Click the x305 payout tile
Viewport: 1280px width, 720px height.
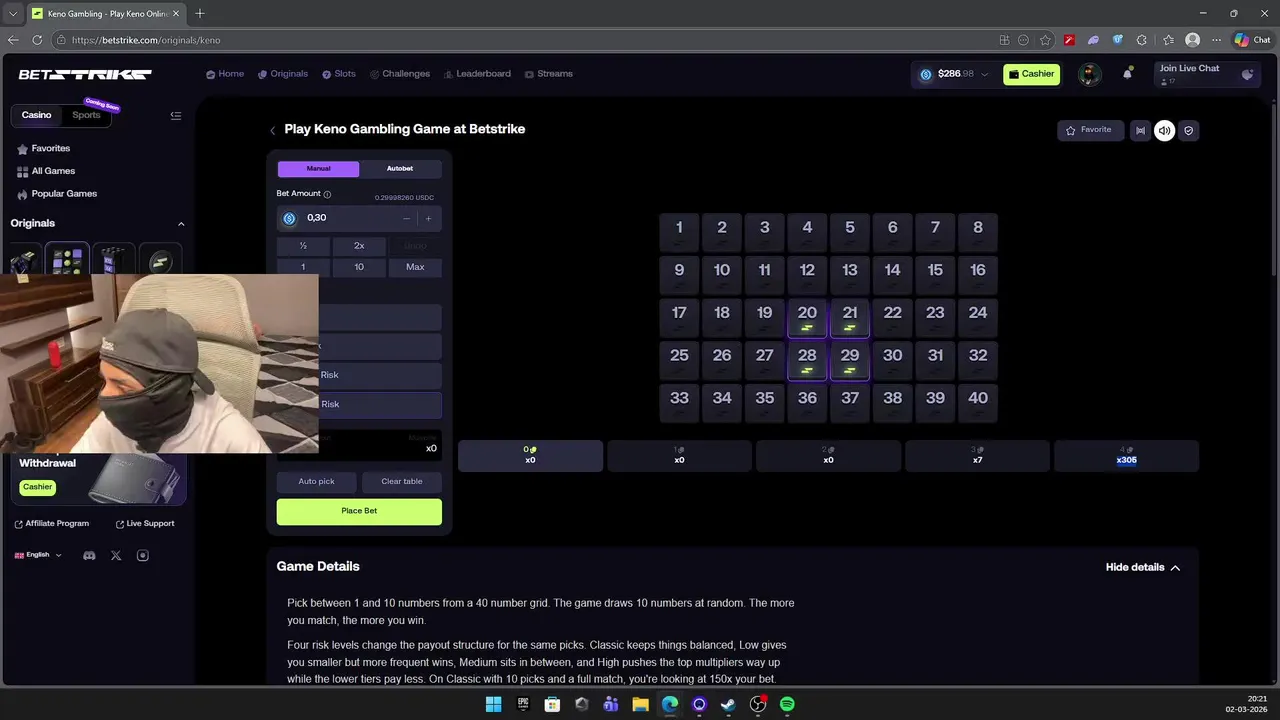[1126, 456]
